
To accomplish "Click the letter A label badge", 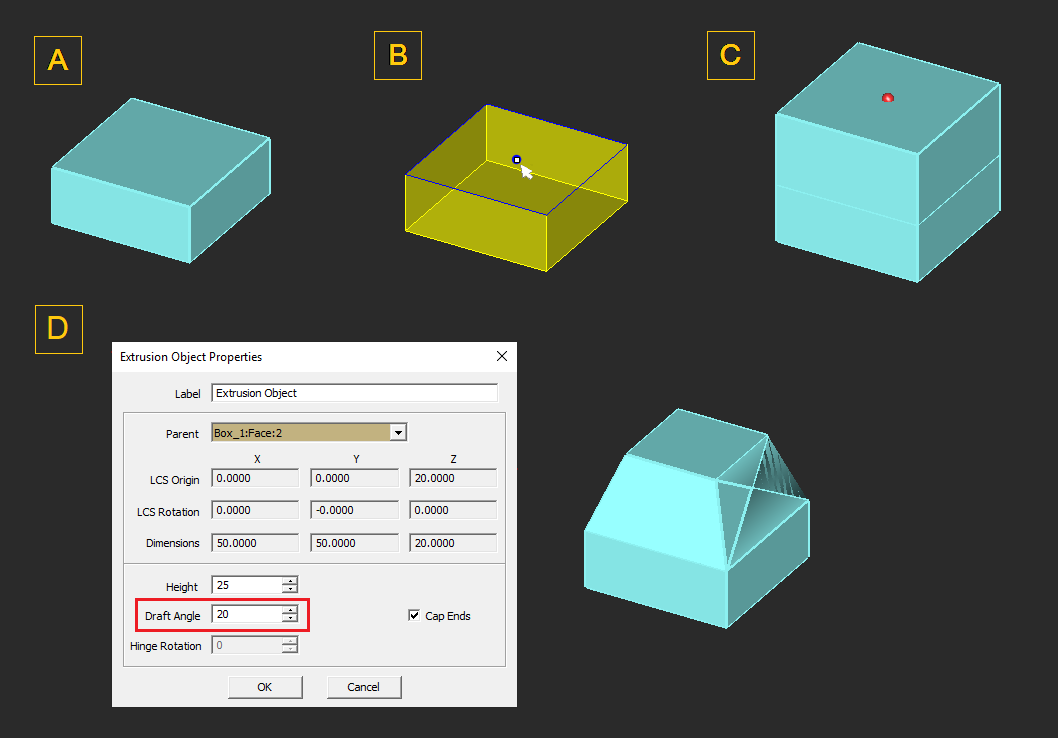I will [x=57, y=60].
